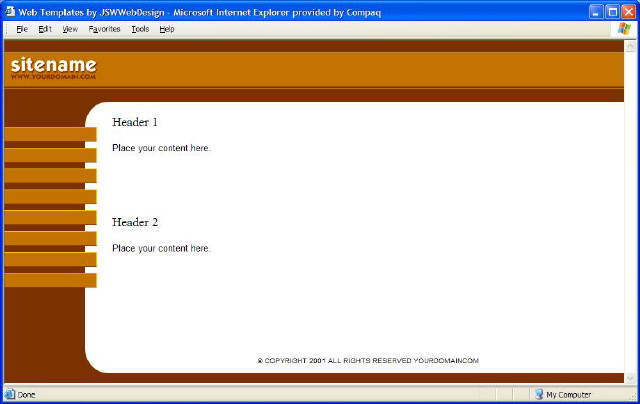
Task: Click the sitename logo in the banner
Action: coord(53,67)
